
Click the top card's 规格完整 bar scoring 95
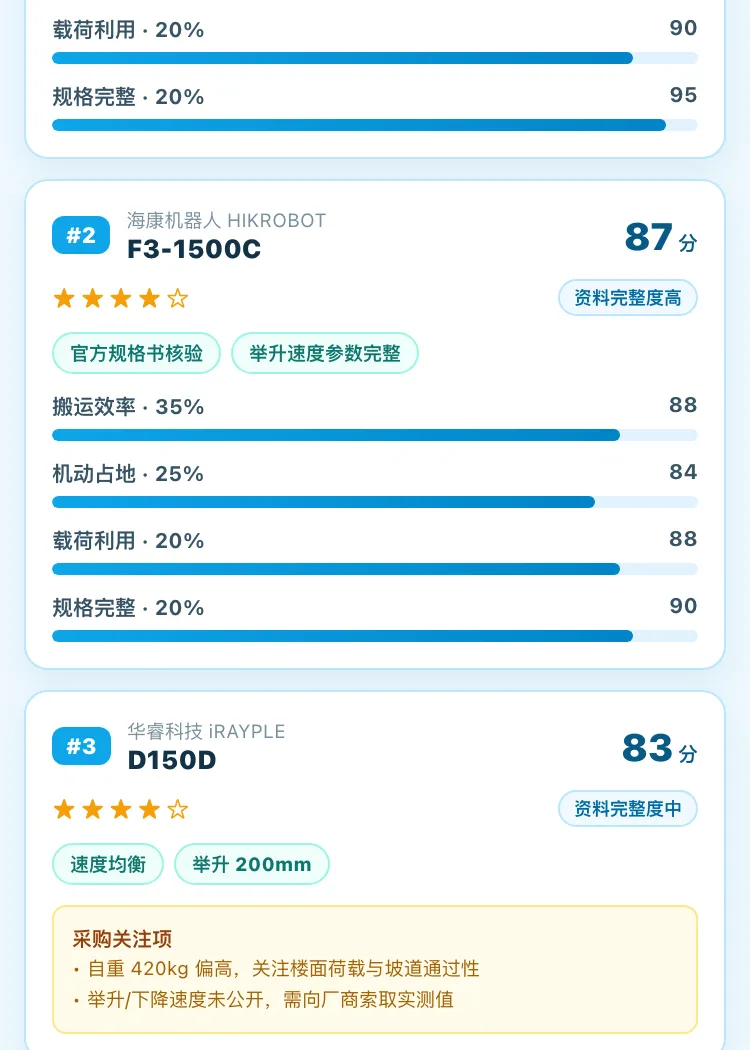coord(375,125)
